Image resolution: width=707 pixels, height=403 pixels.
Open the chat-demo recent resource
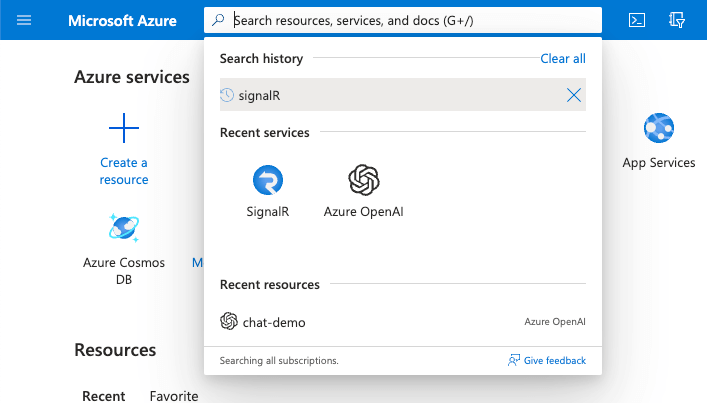(x=403, y=322)
